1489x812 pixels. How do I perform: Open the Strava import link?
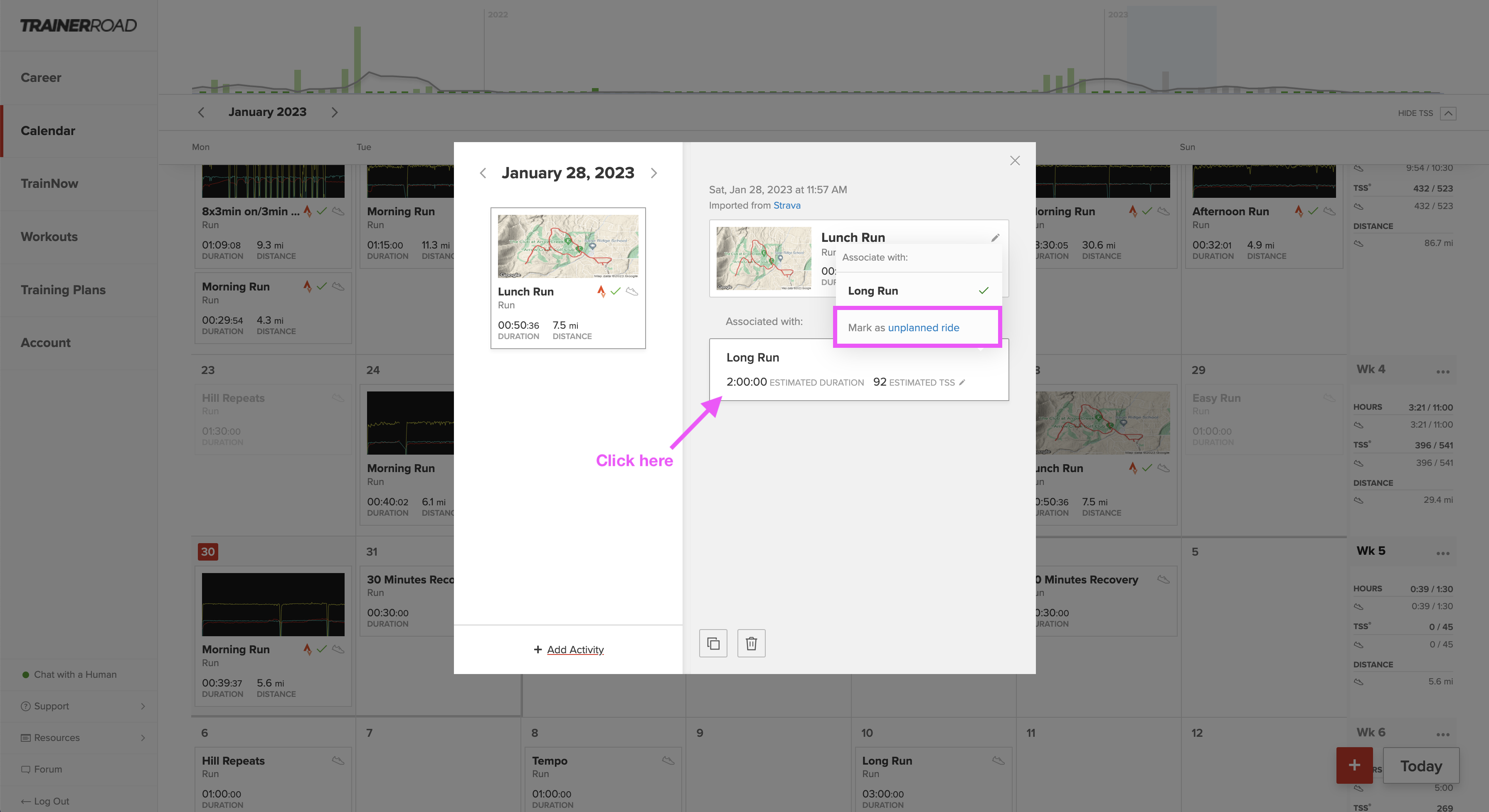coord(787,205)
